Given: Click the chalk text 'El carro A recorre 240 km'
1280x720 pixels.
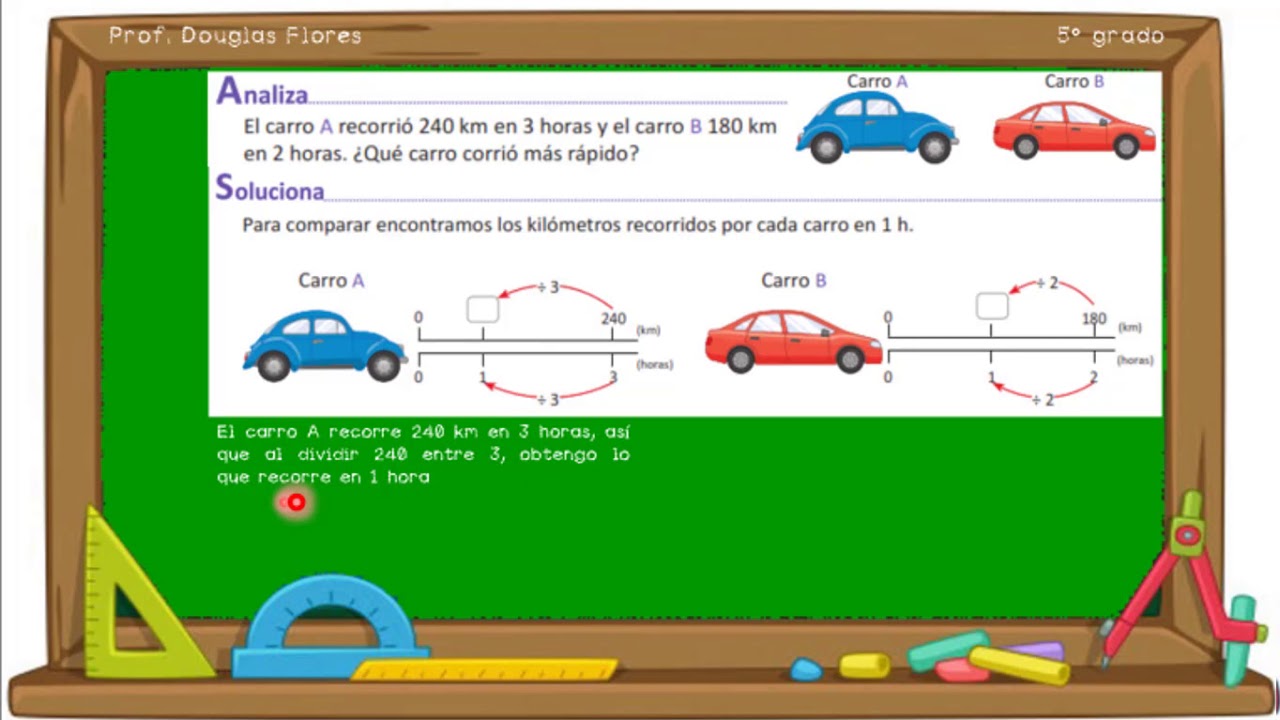Looking at the screenshot, I should click(347, 432).
